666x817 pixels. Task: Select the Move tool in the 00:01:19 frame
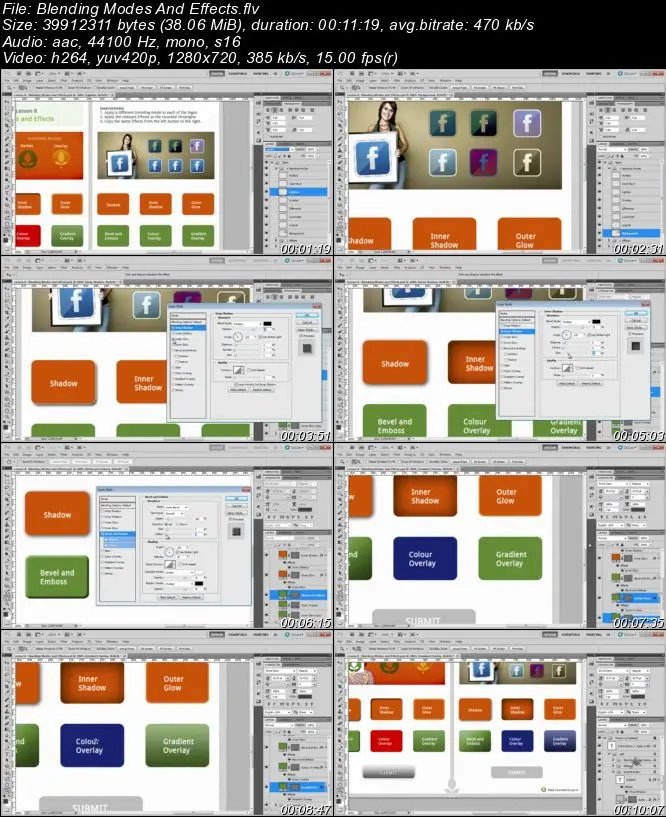click(x=7, y=102)
